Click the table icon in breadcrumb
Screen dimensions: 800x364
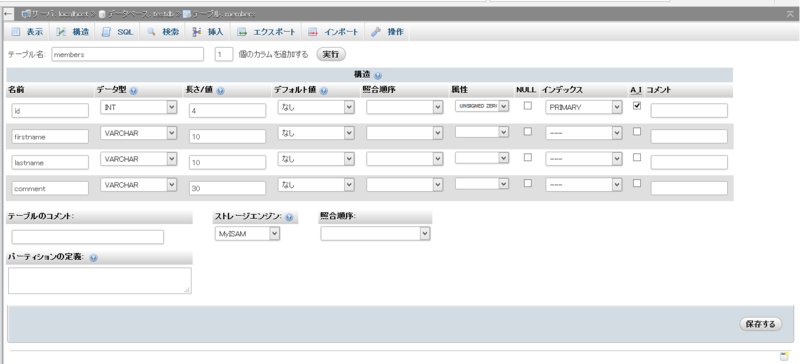tap(187, 14)
